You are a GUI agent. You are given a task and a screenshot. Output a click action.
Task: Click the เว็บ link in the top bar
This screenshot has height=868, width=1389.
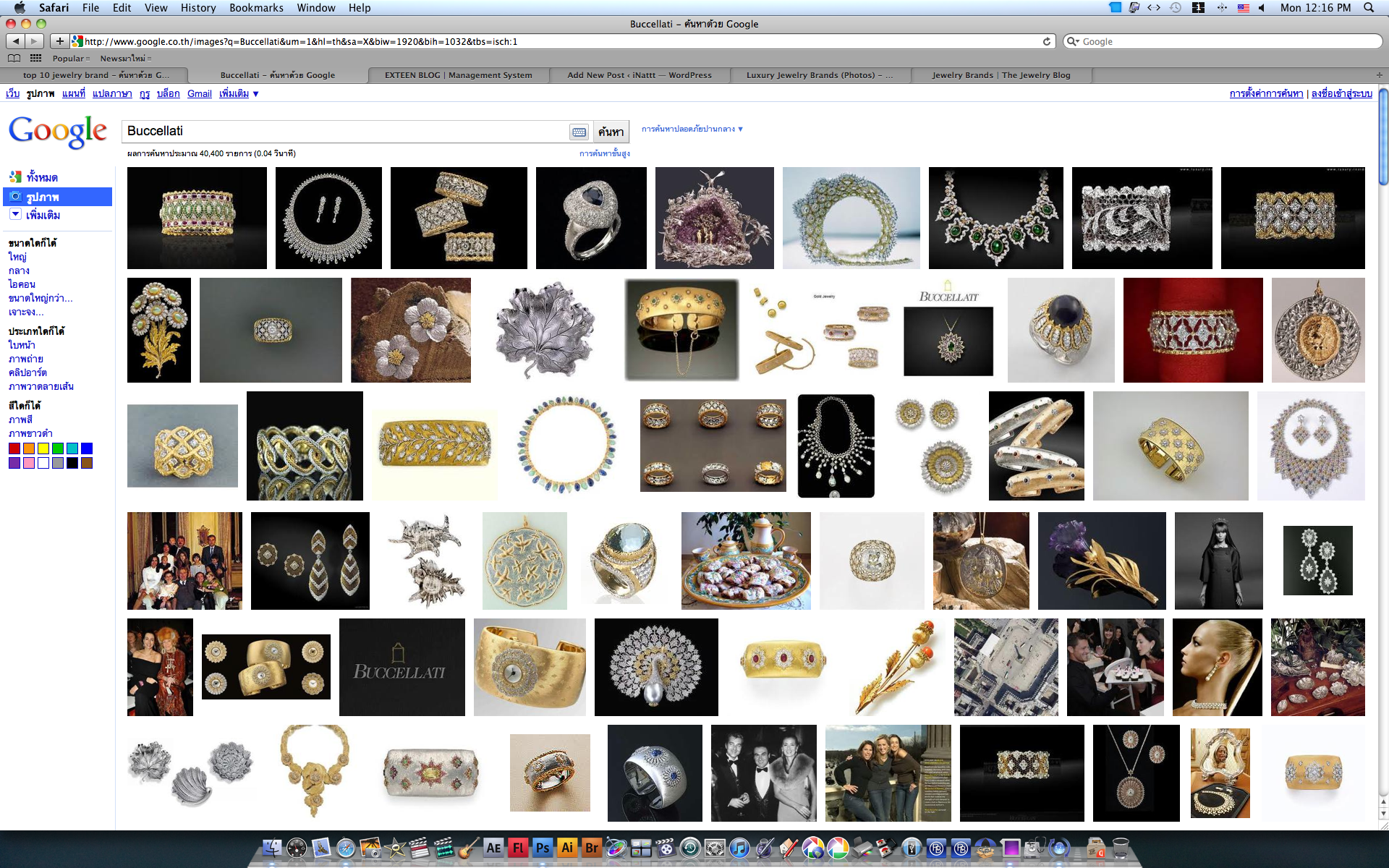pyautogui.click(x=12, y=93)
